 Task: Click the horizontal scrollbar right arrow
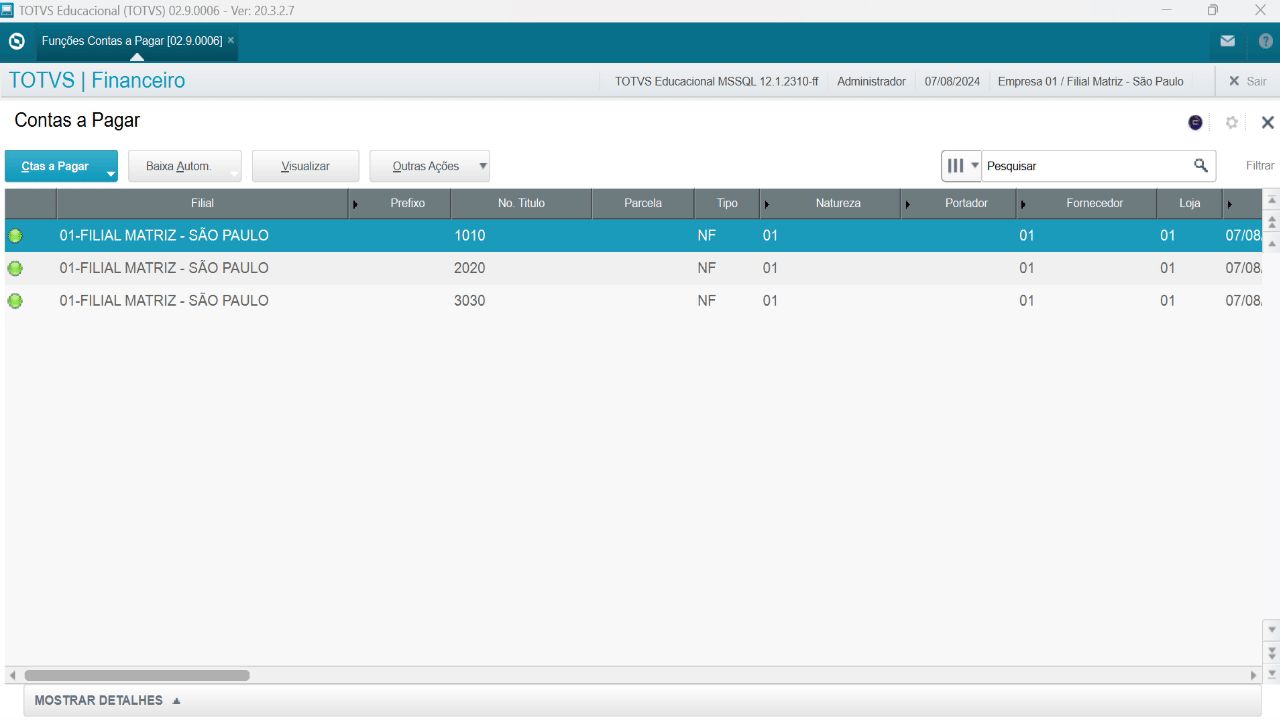click(x=1254, y=675)
